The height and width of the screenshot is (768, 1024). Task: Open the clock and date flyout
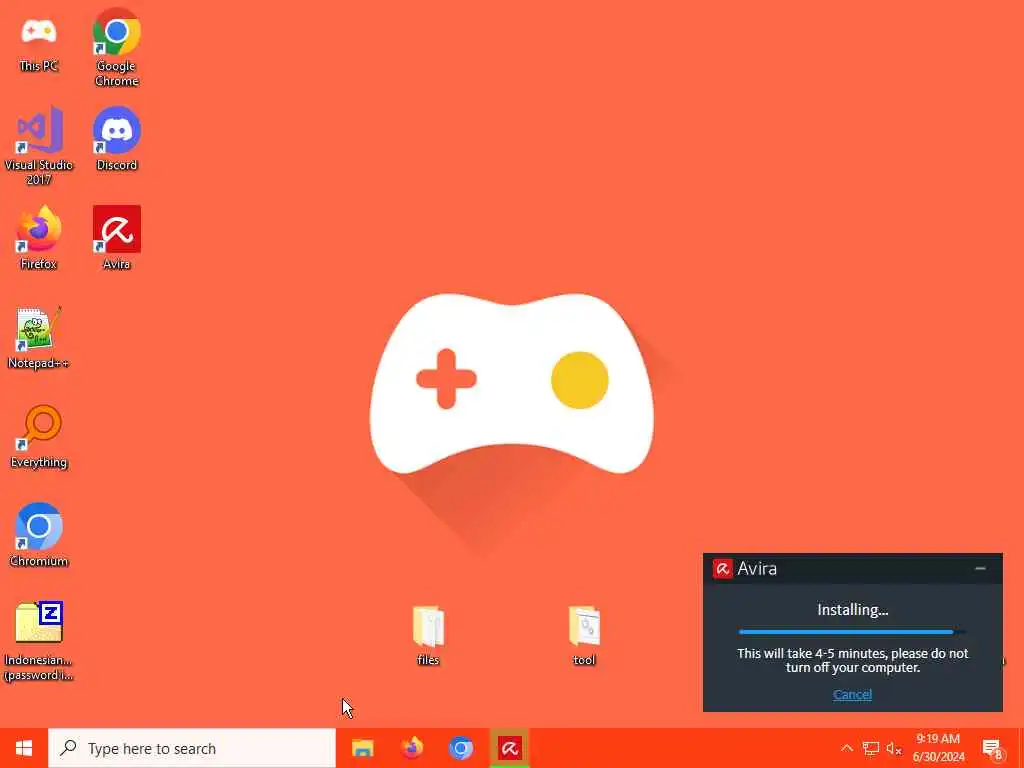point(938,748)
